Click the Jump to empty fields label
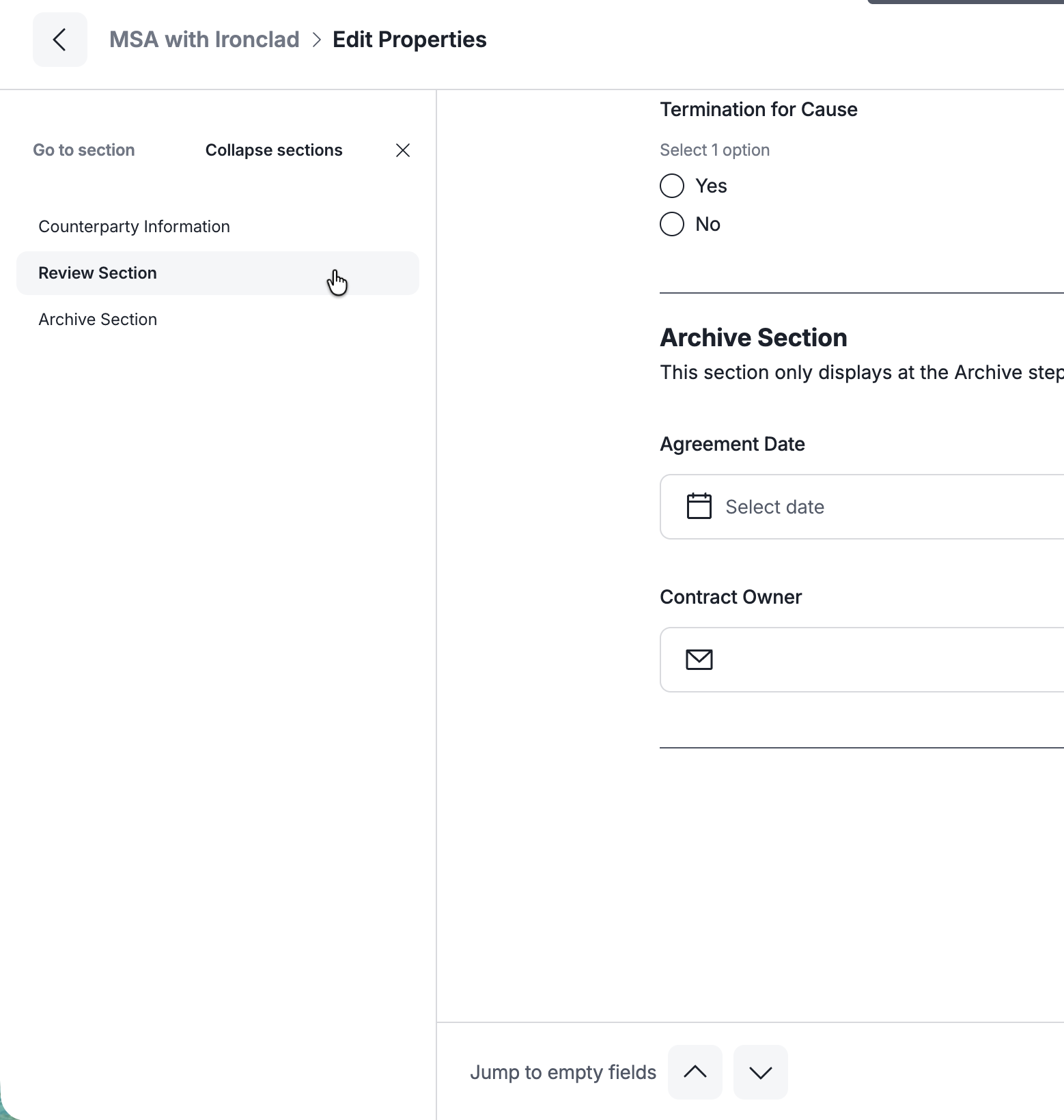Viewport: 1064px width, 1120px height. click(x=563, y=1072)
